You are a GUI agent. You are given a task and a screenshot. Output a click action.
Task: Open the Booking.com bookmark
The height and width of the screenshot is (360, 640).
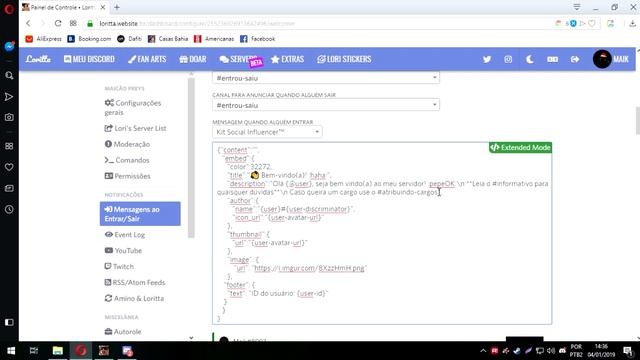pos(89,39)
